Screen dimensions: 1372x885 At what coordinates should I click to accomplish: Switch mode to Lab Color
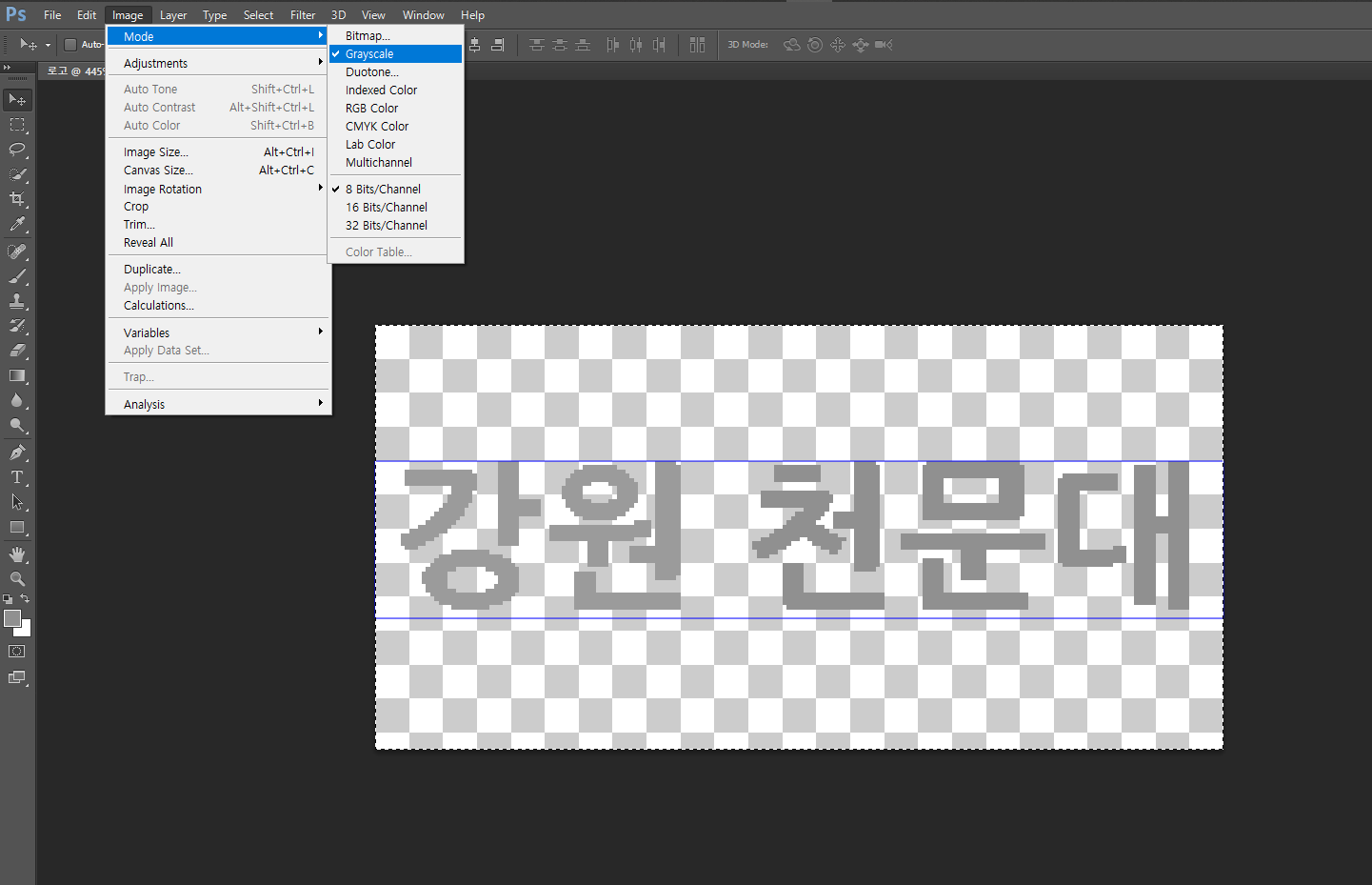[x=396, y=145]
